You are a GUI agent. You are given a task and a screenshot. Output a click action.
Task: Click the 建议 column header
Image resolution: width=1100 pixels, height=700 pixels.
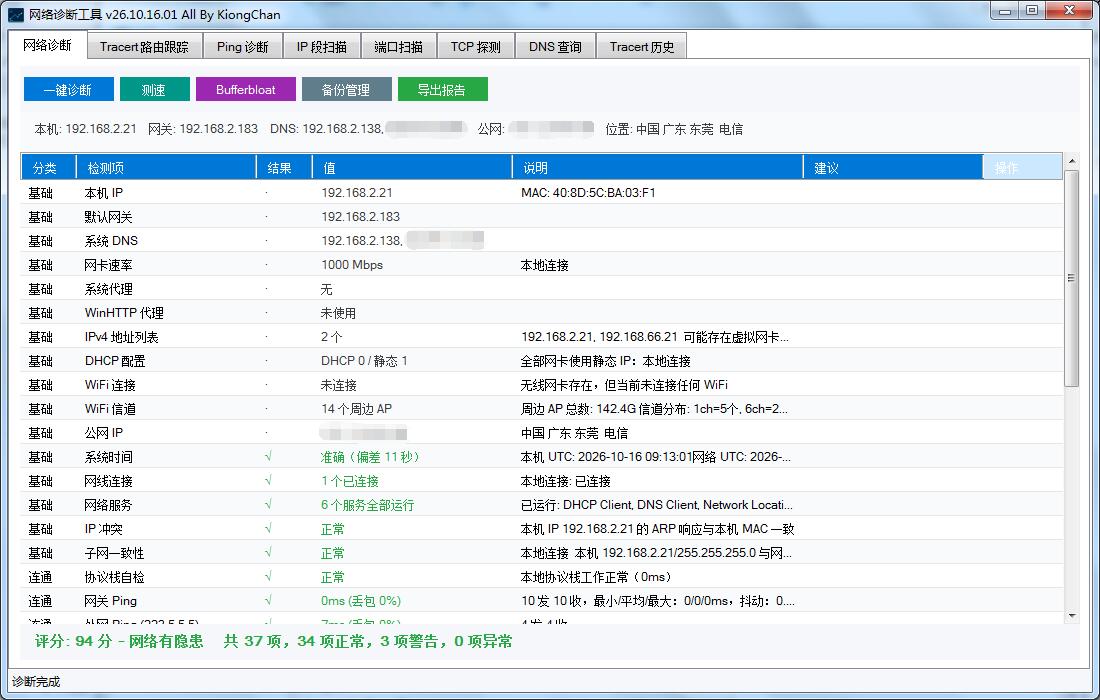click(x=892, y=168)
